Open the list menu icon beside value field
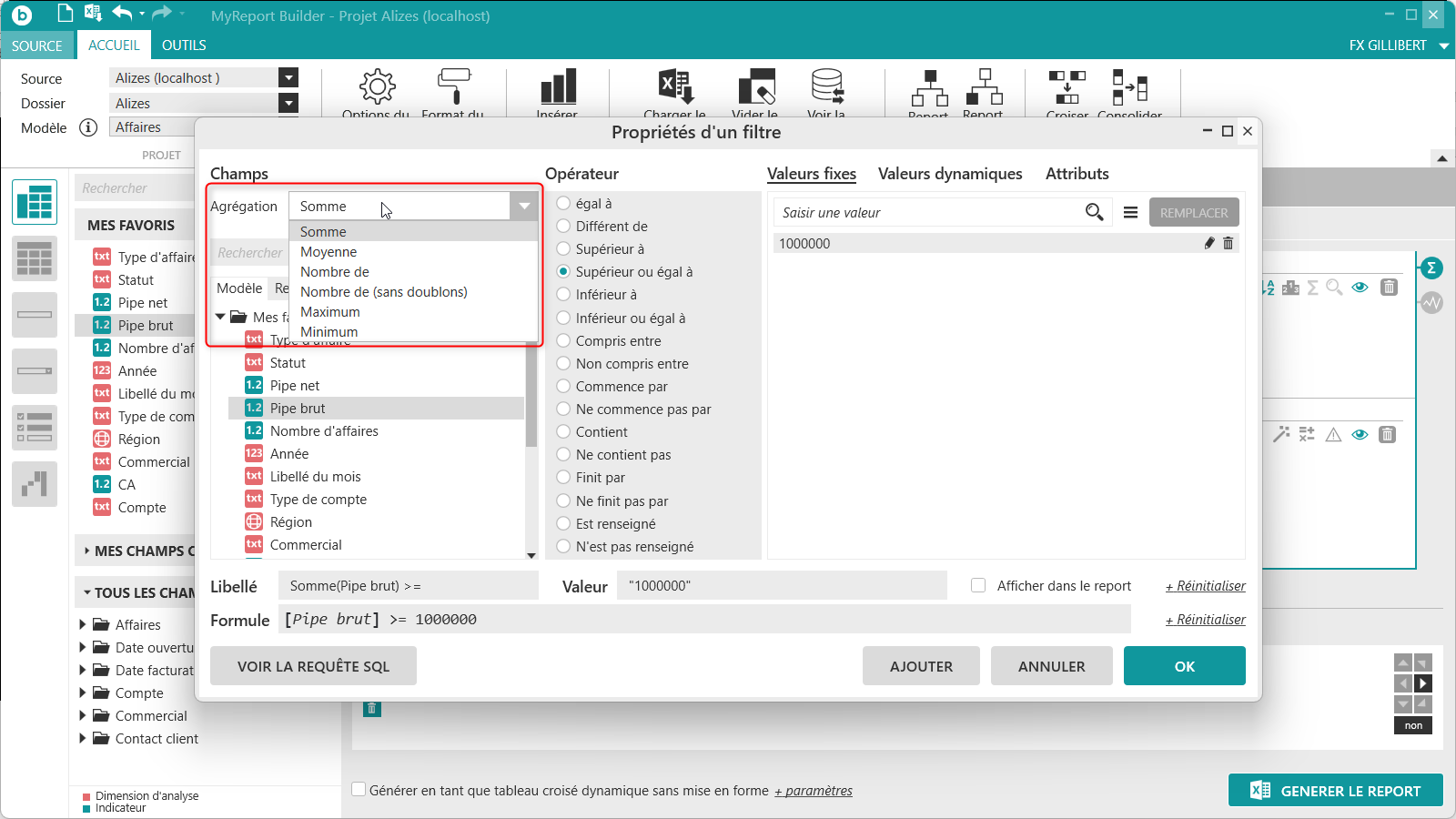 click(x=1130, y=212)
